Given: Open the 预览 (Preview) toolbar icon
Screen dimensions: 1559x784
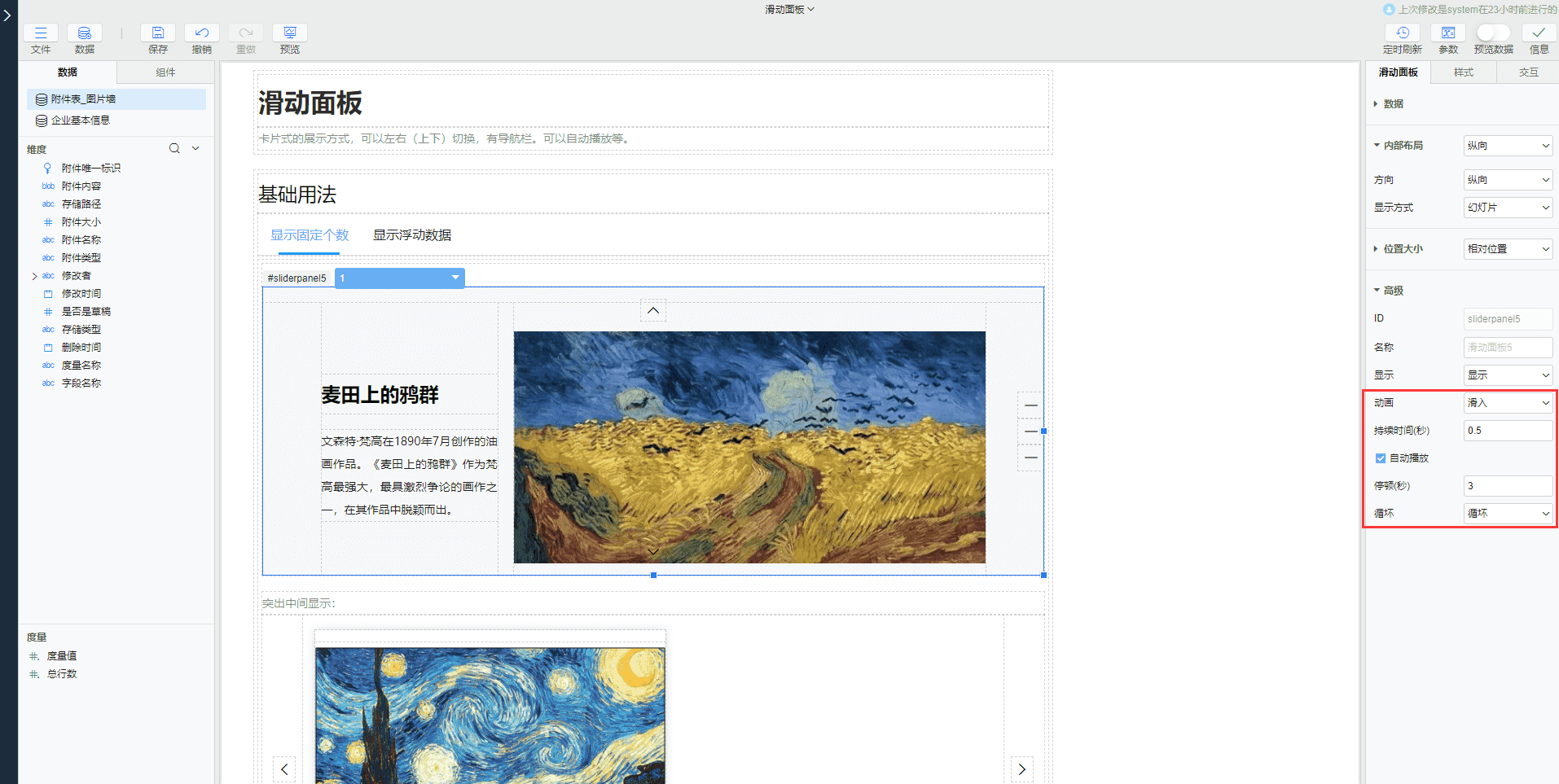Looking at the screenshot, I should coord(290,33).
